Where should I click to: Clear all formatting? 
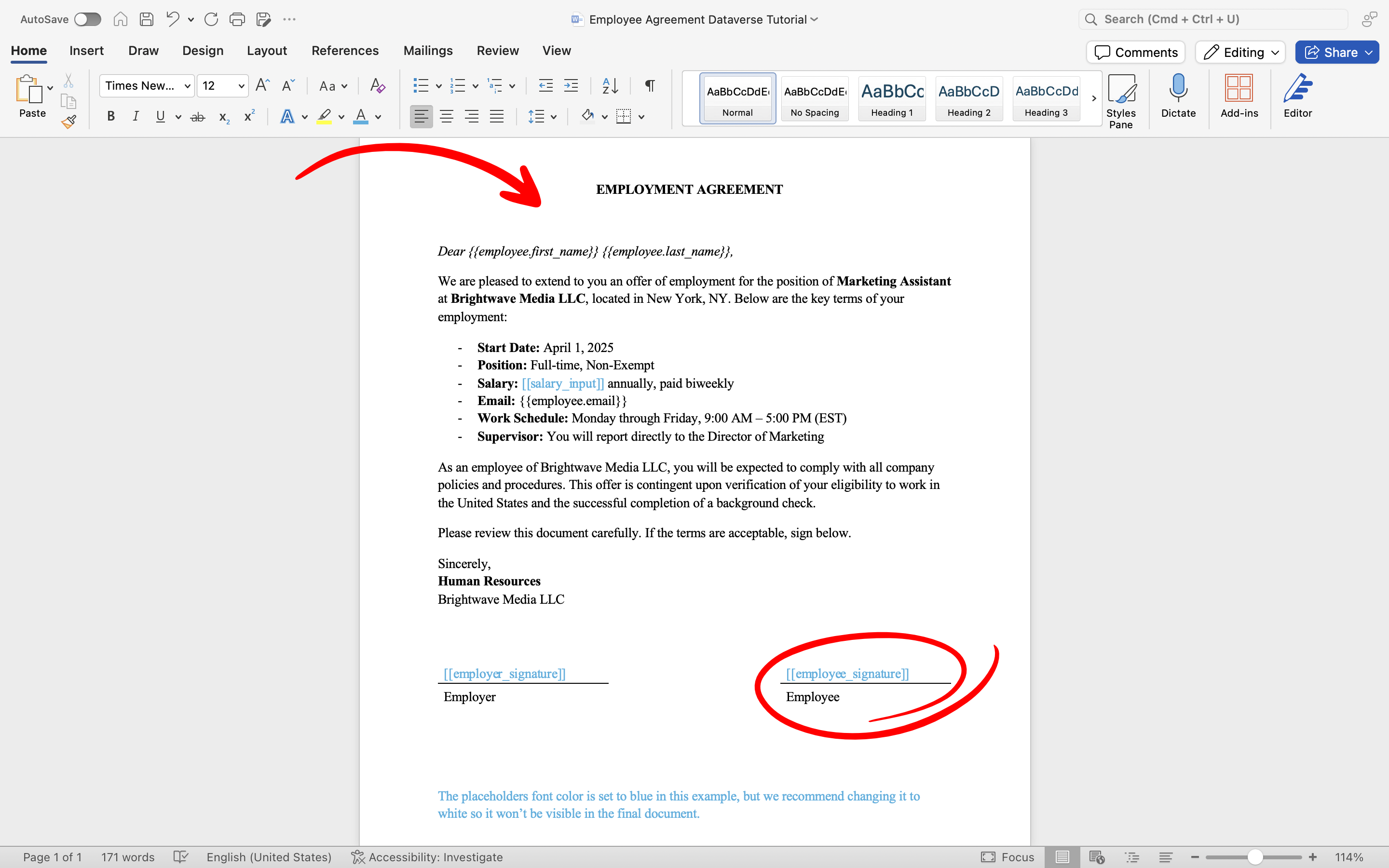point(377,85)
